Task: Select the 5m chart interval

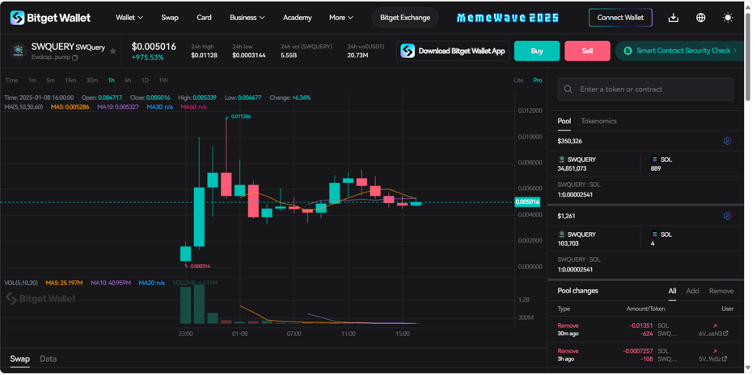Action: [51, 80]
